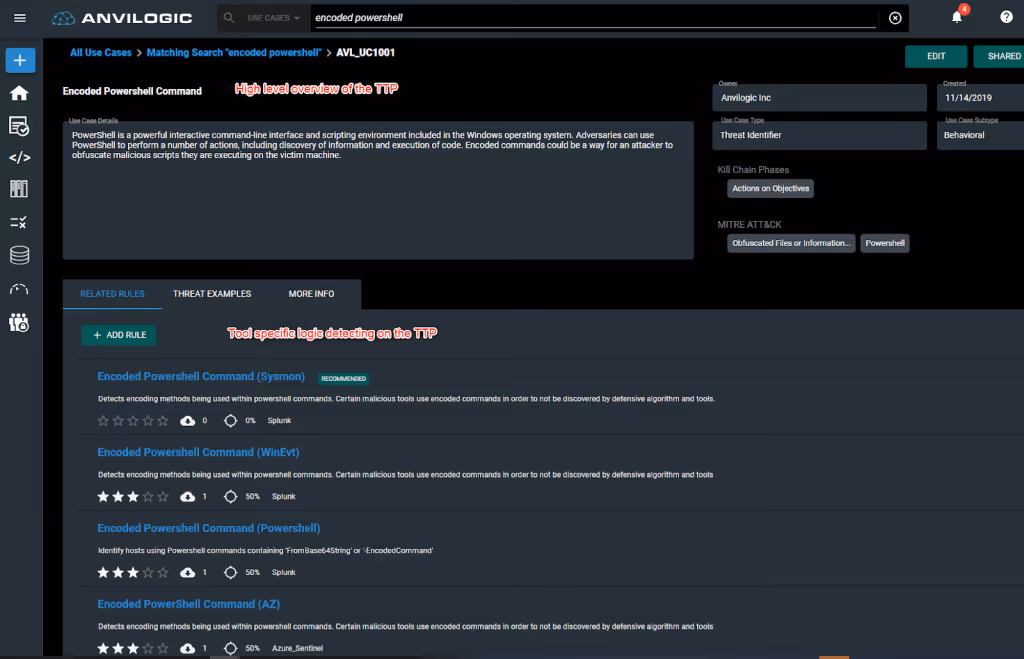The image size is (1024, 659).
Task: Open the Use Case Subtype field
Action: pyautogui.click(x=980, y=135)
